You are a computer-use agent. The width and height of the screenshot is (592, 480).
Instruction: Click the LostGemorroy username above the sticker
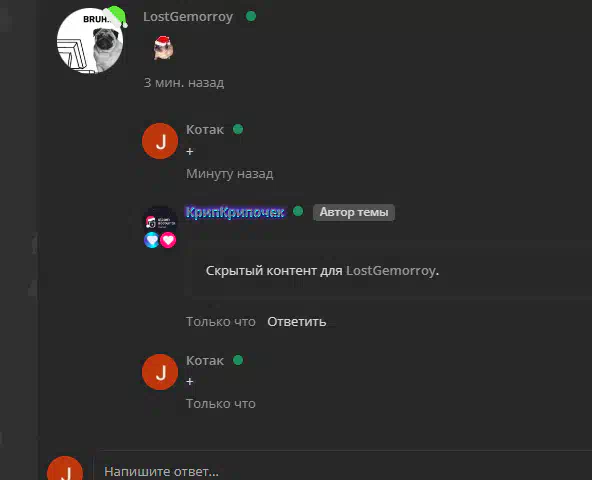coord(188,17)
